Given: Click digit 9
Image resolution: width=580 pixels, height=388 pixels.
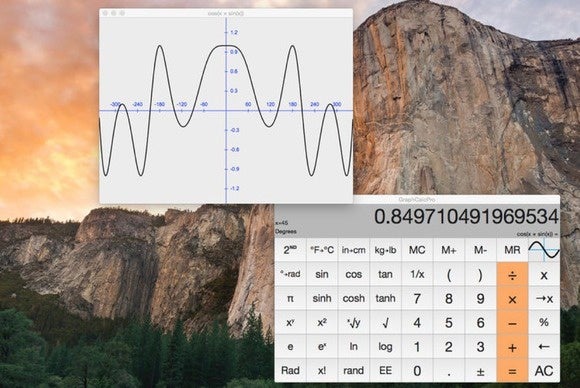Looking at the screenshot, I should 480,298.
